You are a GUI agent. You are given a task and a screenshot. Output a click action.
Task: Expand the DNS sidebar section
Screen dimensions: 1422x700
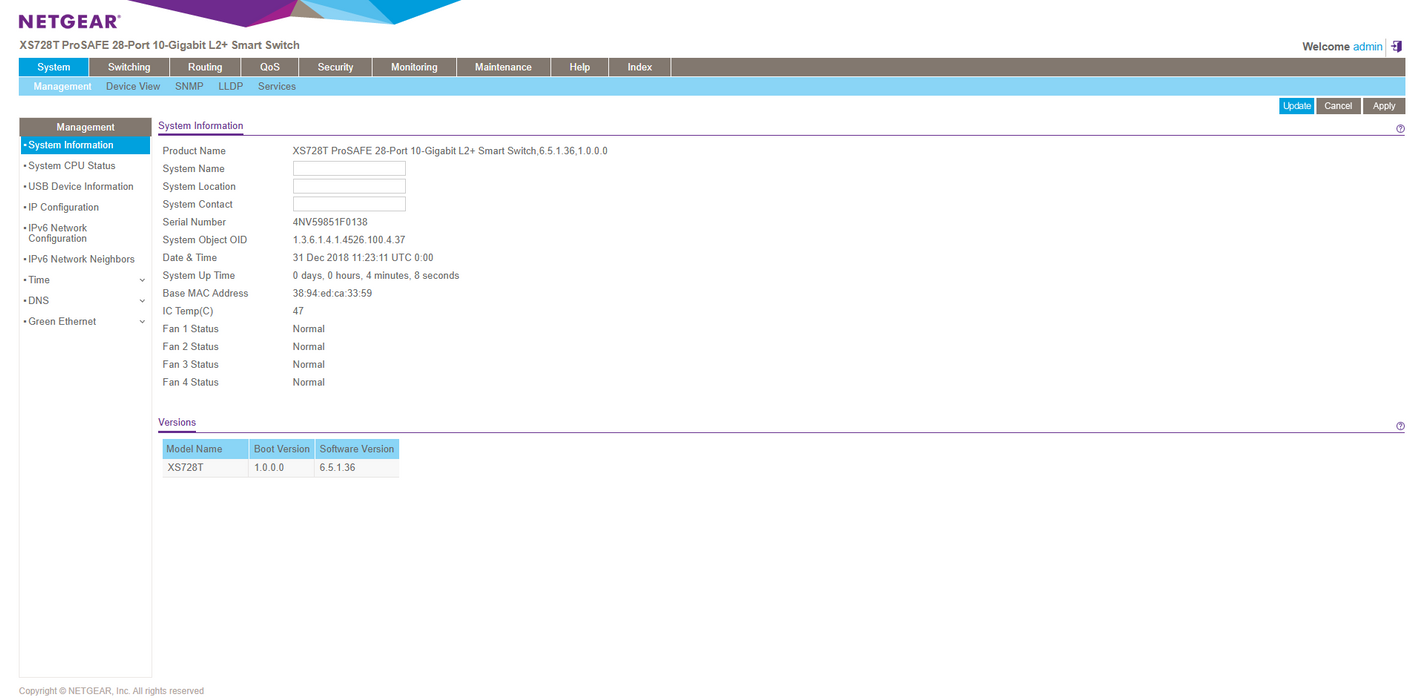click(84, 301)
